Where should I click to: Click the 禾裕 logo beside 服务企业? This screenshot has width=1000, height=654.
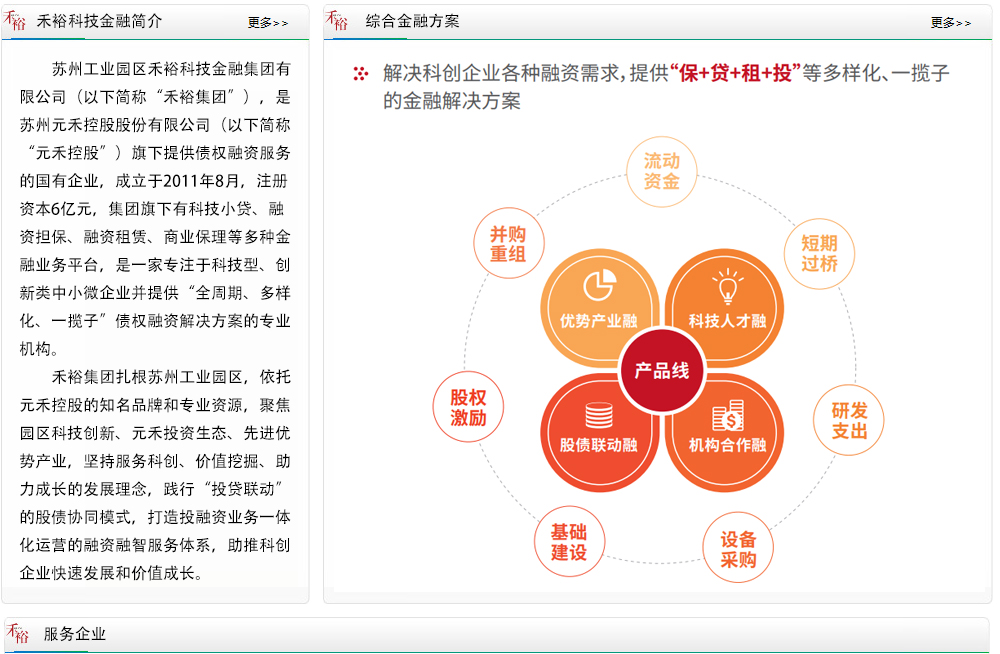pyautogui.click(x=17, y=635)
